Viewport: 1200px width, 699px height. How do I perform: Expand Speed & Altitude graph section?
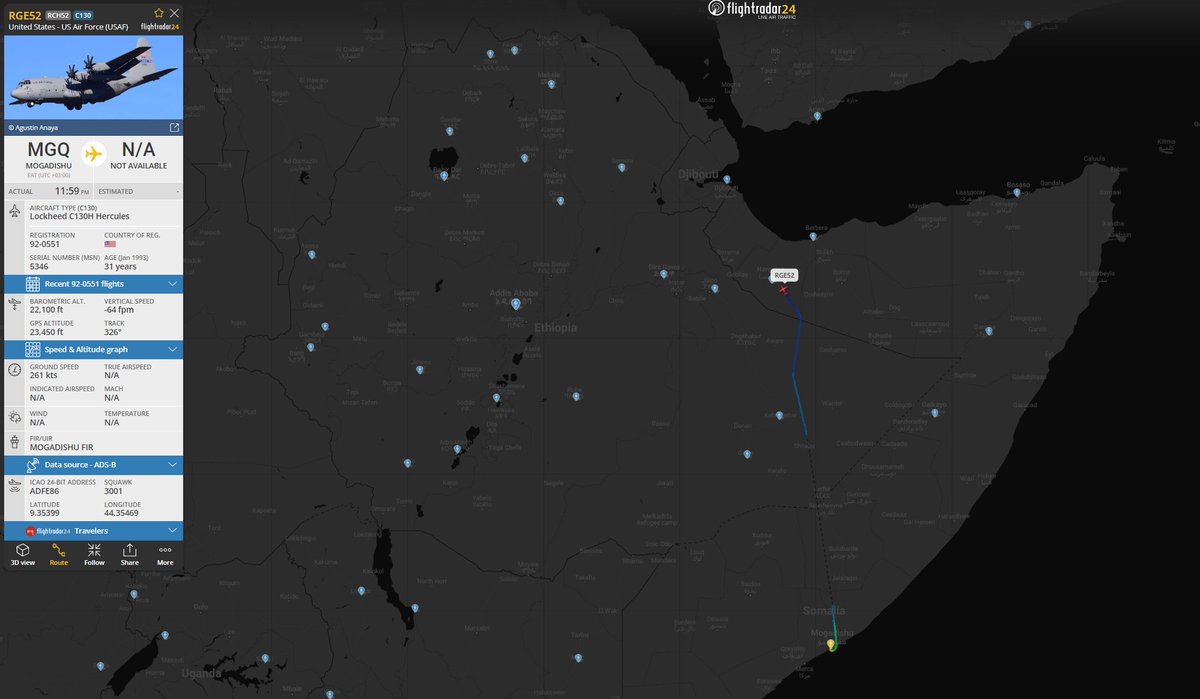coord(94,350)
